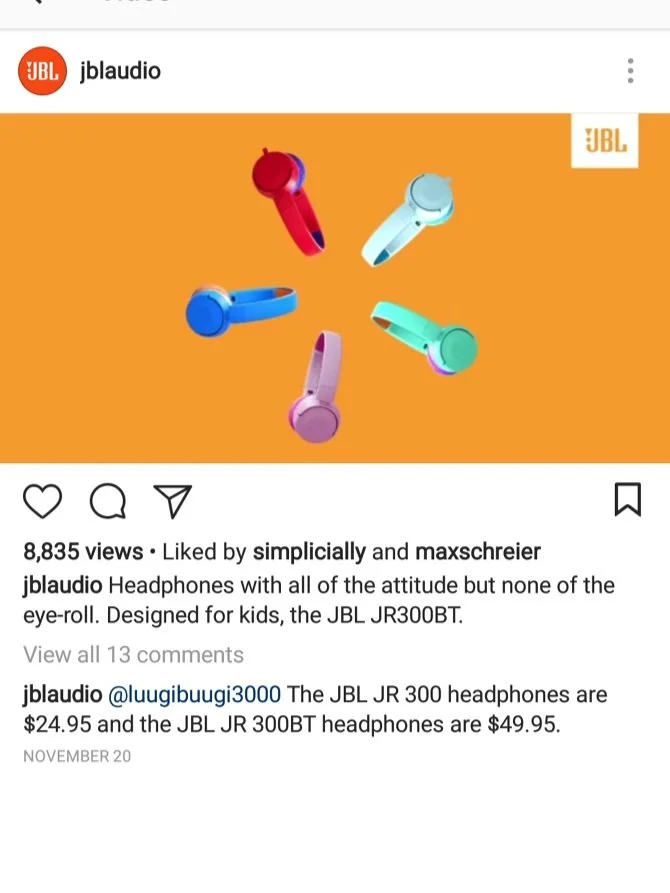The image size is (670, 893).
Task: Open the three-dot post options menu
Action: click(x=630, y=71)
